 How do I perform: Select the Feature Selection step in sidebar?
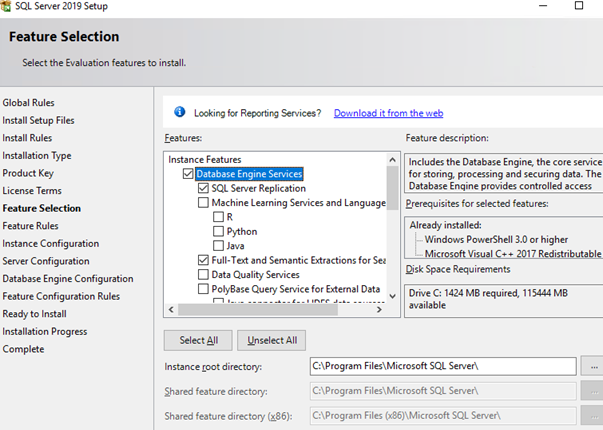point(42,208)
